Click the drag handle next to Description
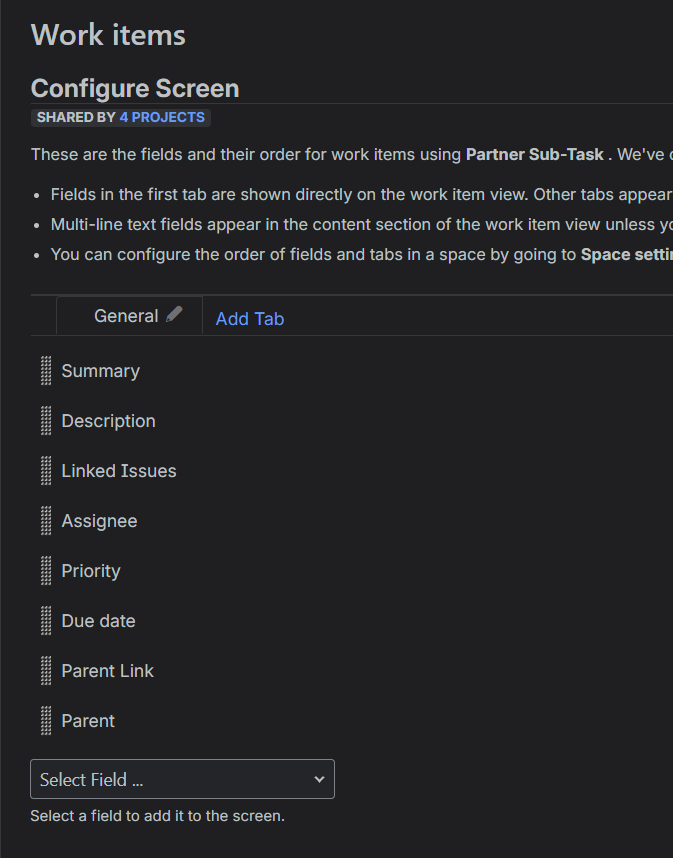The width and height of the screenshot is (673, 858). point(45,420)
